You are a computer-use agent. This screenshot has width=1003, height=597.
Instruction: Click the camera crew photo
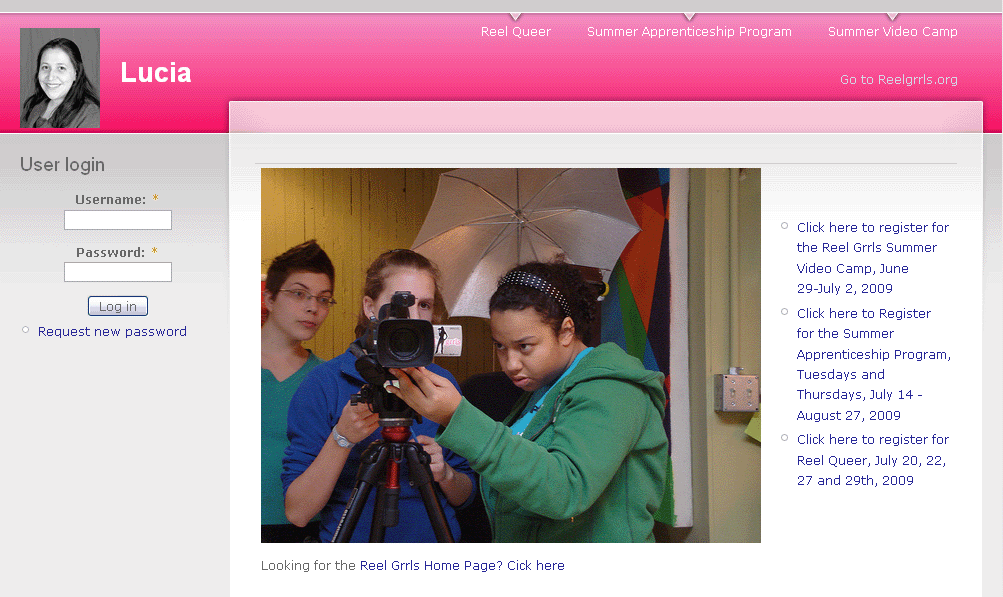click(510, 355)
